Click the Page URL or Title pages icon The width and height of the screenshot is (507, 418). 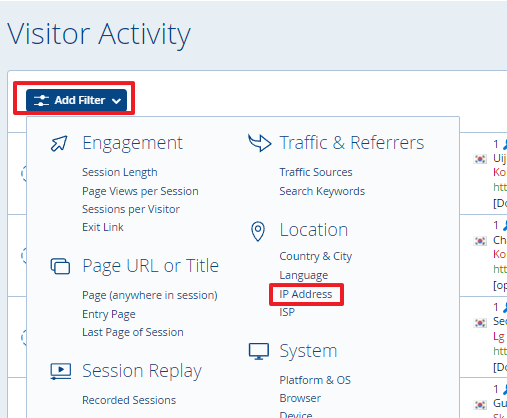60,266
